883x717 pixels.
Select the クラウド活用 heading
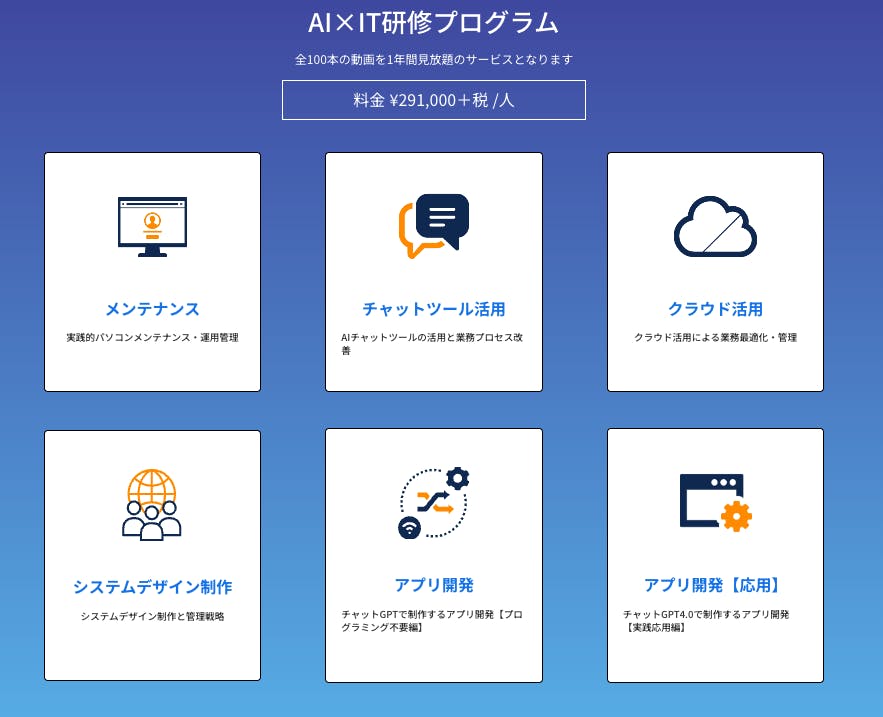715,309
